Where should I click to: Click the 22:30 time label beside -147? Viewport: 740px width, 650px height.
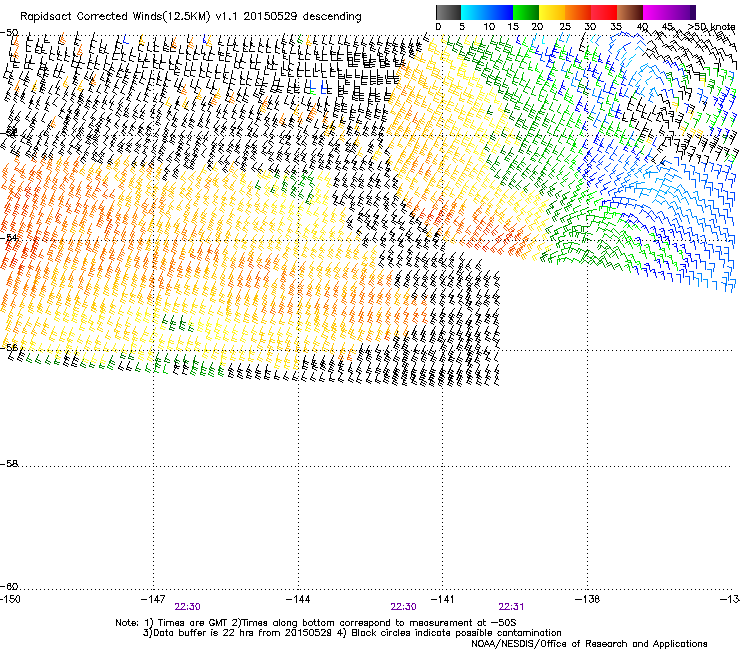[187, 607]
